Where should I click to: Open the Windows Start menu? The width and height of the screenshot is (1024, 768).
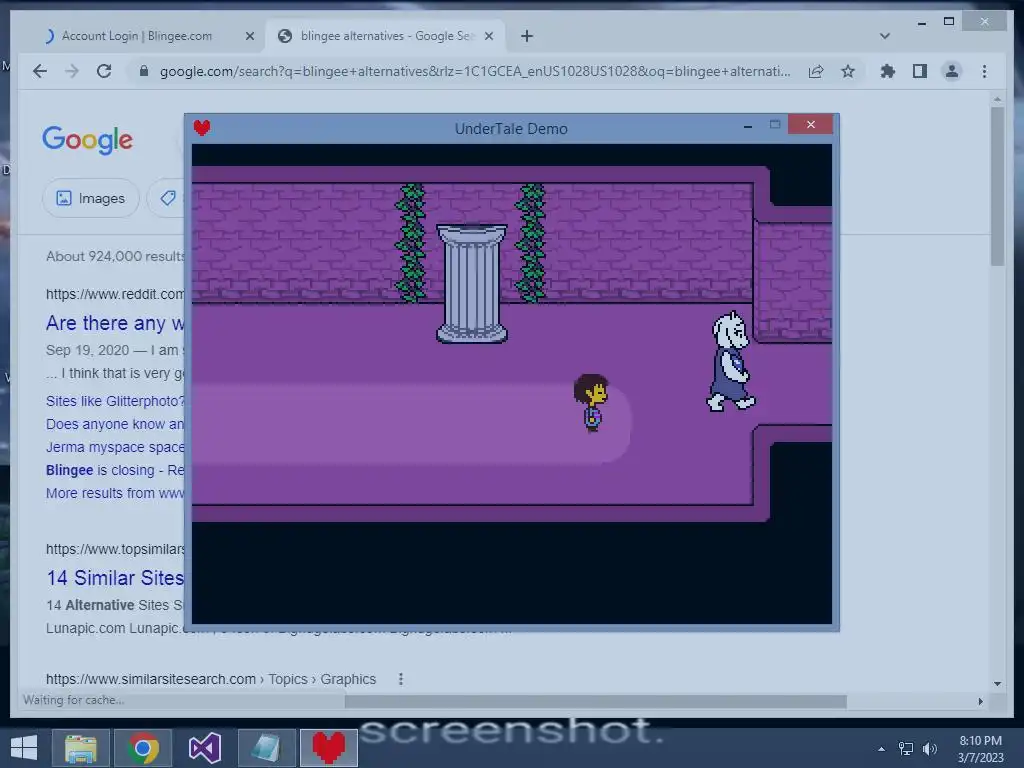tap(24, 748)
